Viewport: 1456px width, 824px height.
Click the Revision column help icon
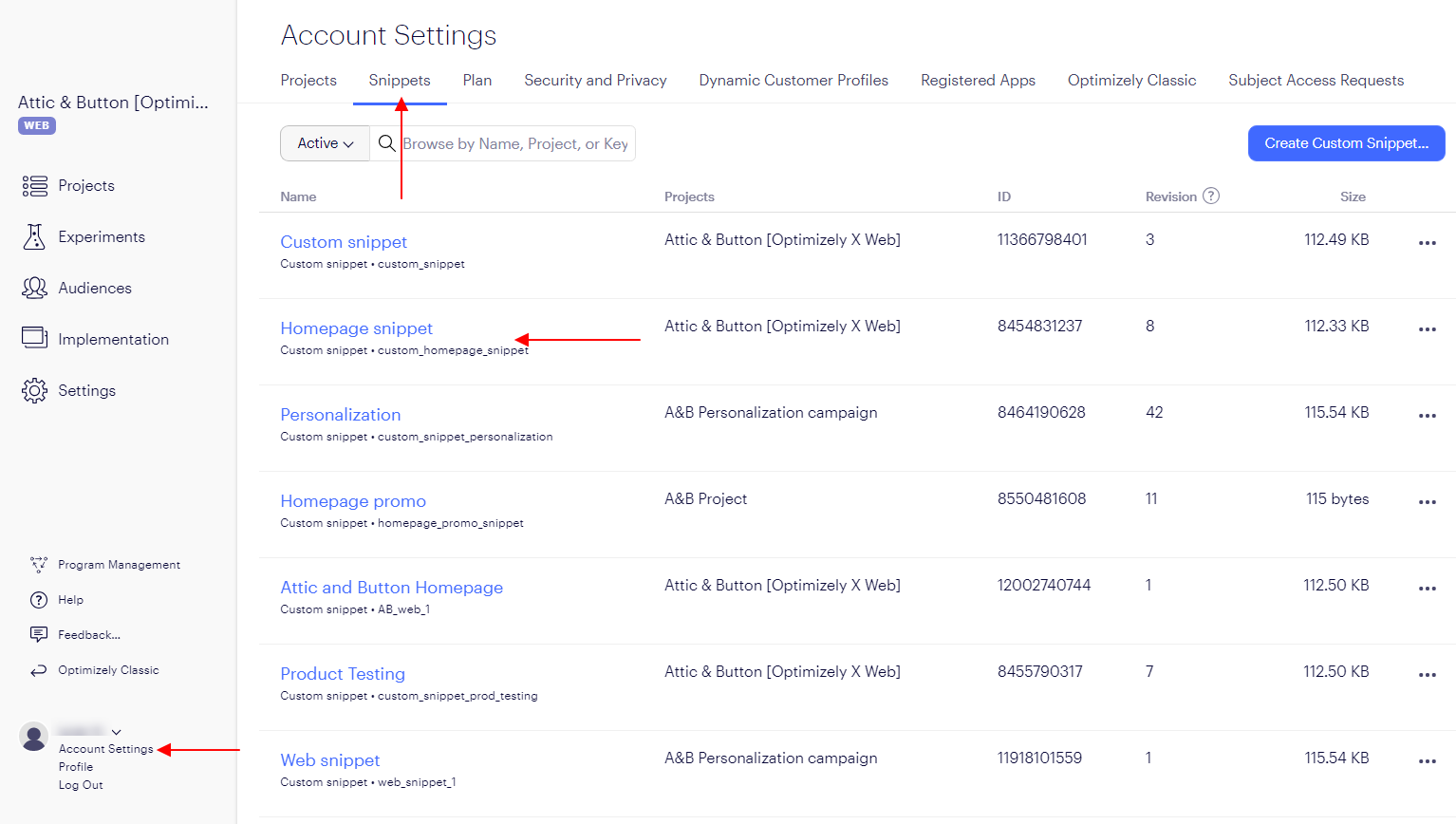(1211, 196)
